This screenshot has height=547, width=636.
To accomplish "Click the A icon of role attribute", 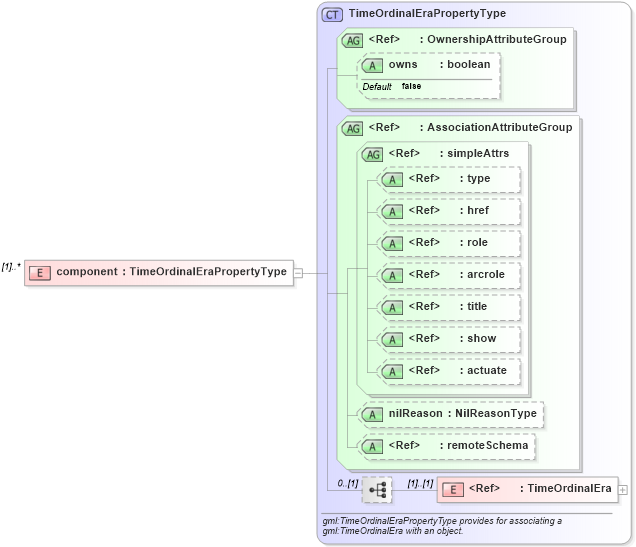I will pos(392,244).
